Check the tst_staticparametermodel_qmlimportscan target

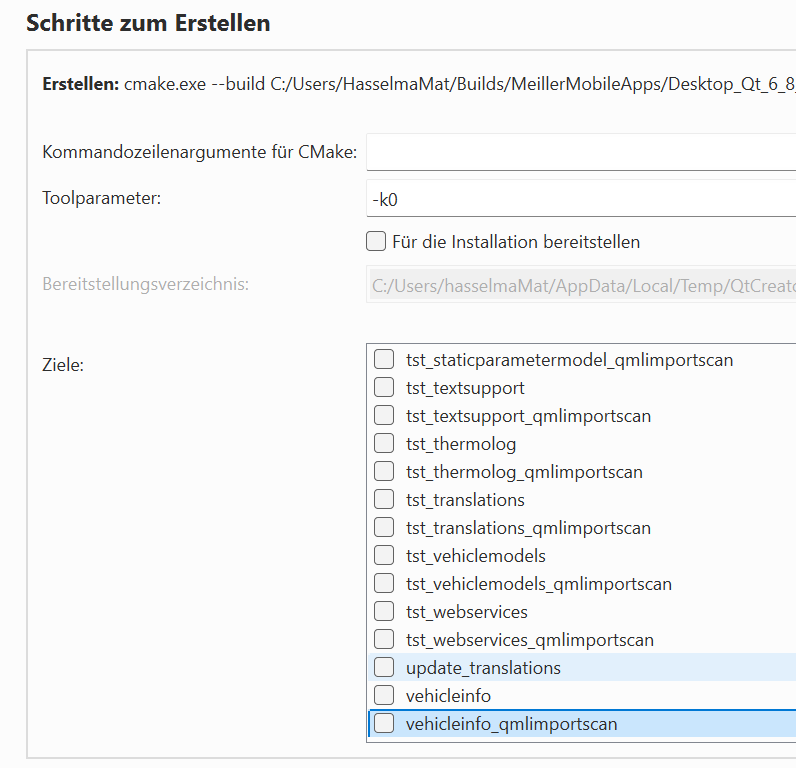click(x=384, y=359)
